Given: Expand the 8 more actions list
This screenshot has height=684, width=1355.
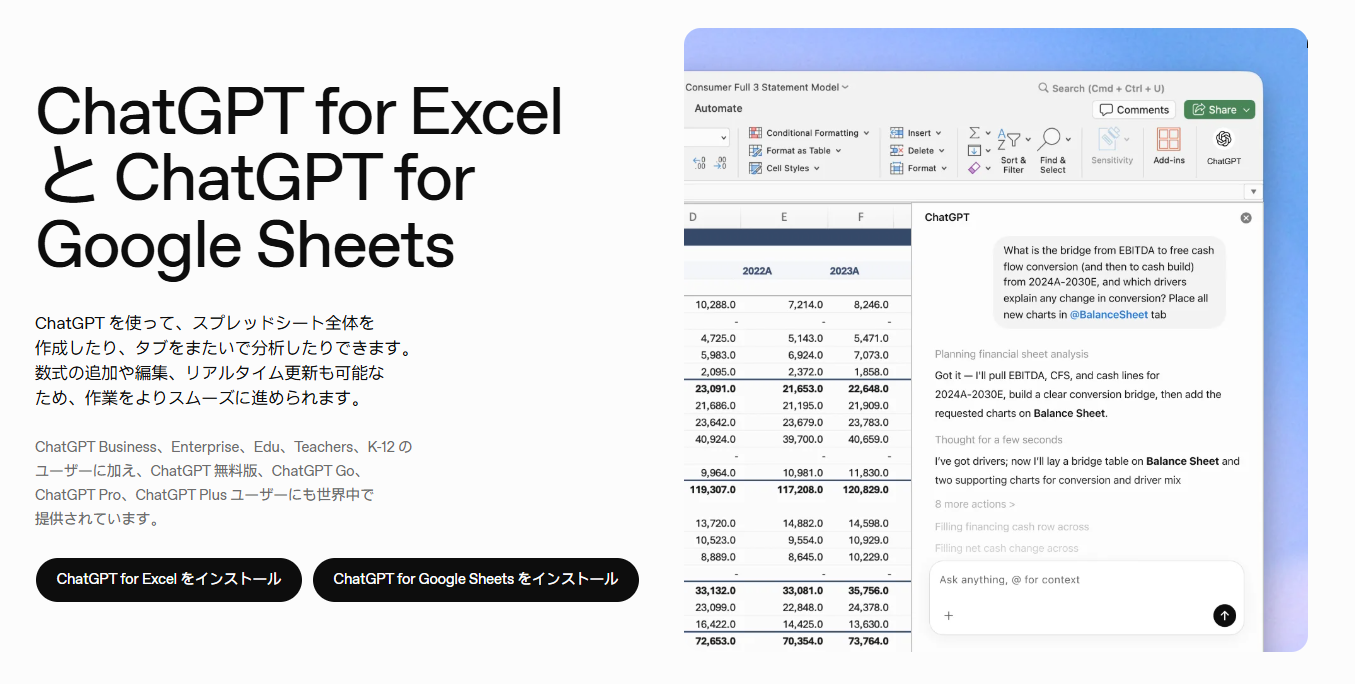Looking at the screenshot, I should (975, 504).
